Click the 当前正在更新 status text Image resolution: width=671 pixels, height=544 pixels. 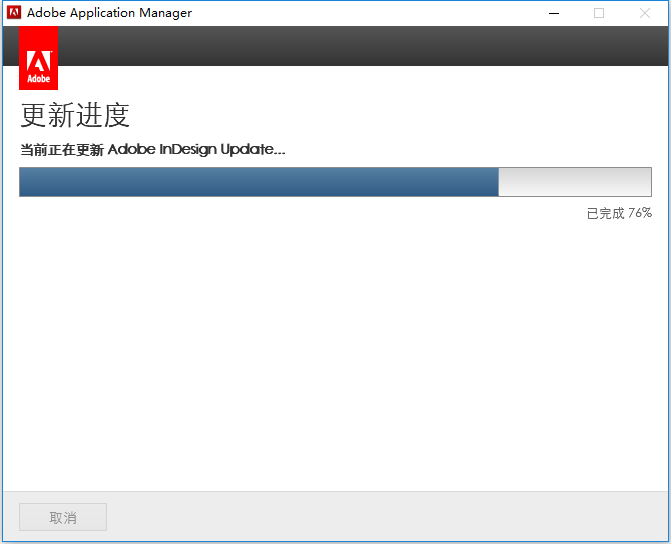pyautogui.click(x=62, y=150)
